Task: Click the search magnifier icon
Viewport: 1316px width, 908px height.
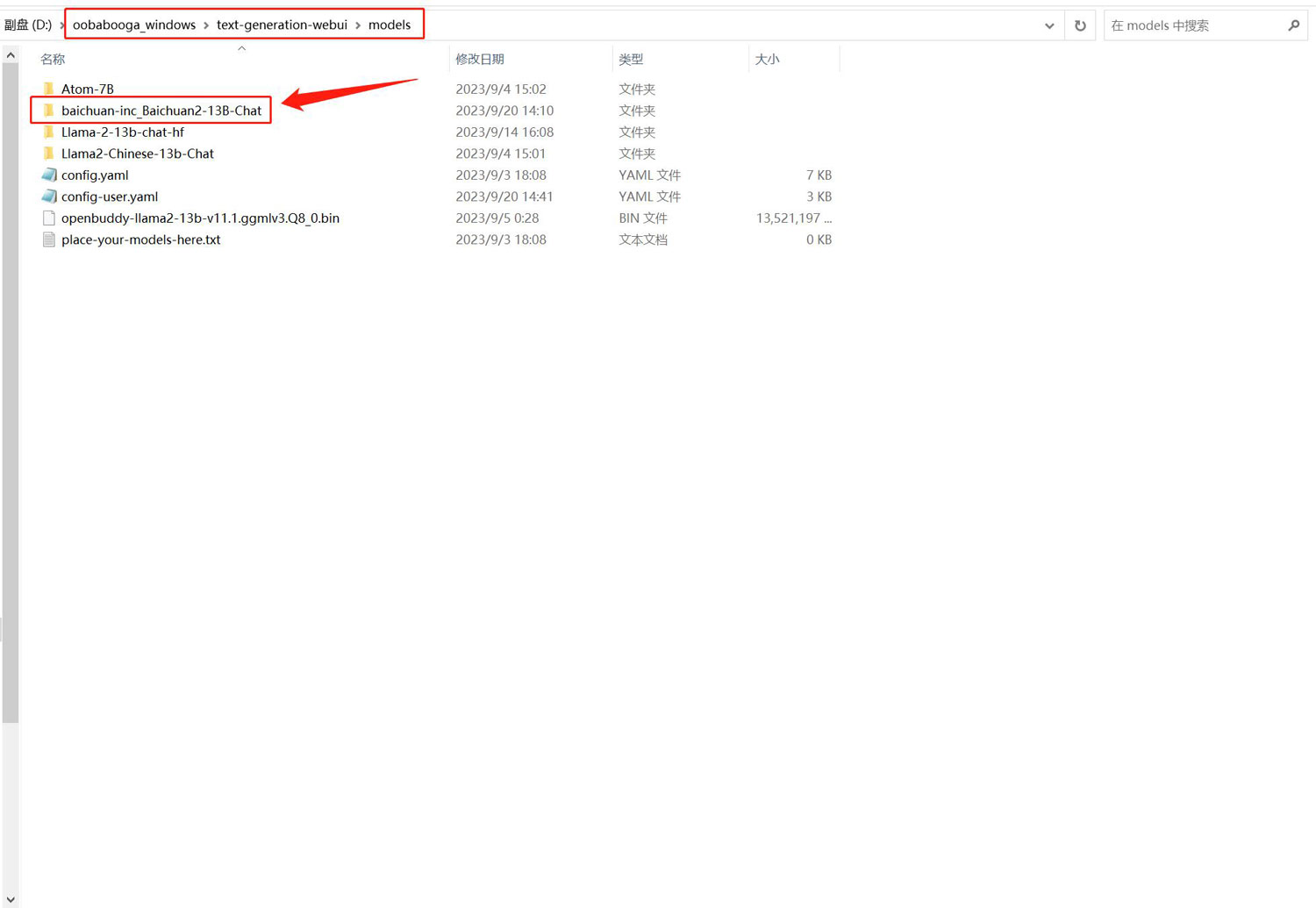Action: tap(1294, 25)
